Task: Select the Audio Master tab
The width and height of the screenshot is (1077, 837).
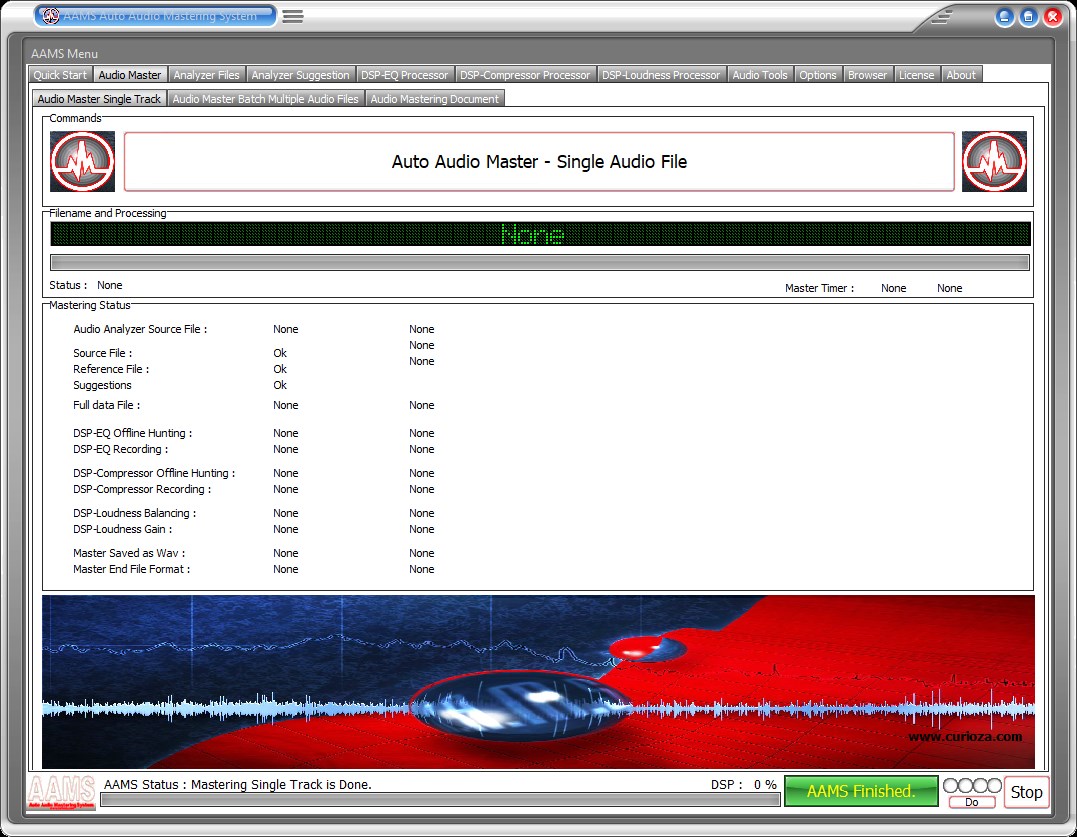Action: tap(130, 75)
